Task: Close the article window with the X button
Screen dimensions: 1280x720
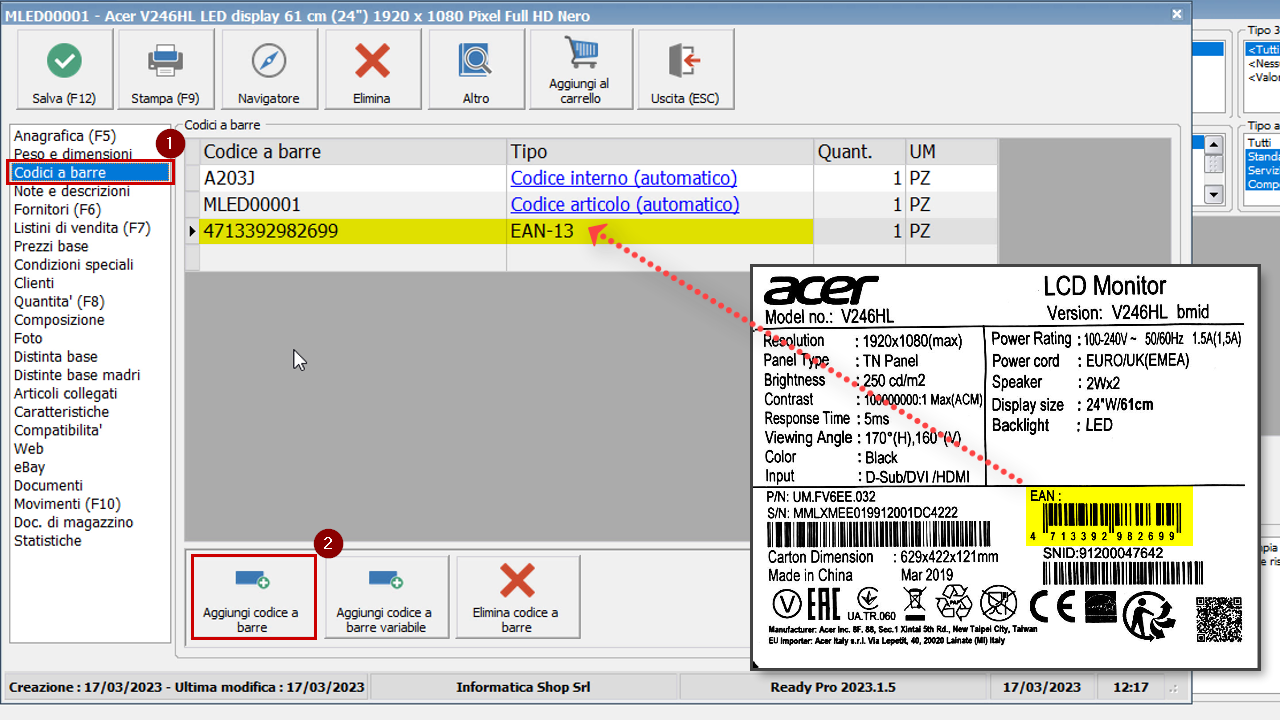Action: pos(1176,14)
